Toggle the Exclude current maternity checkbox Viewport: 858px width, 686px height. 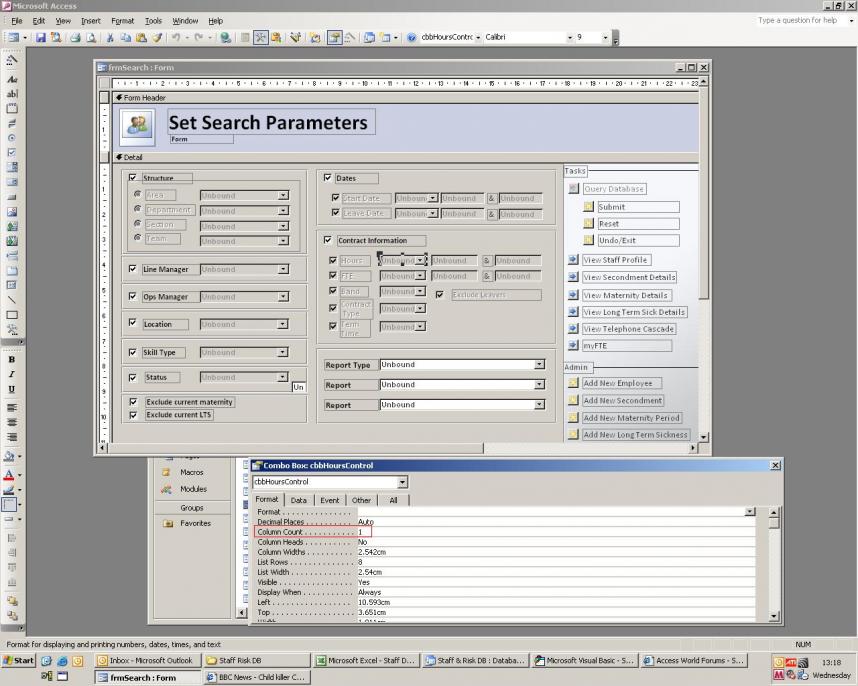(x=133, y=402)
